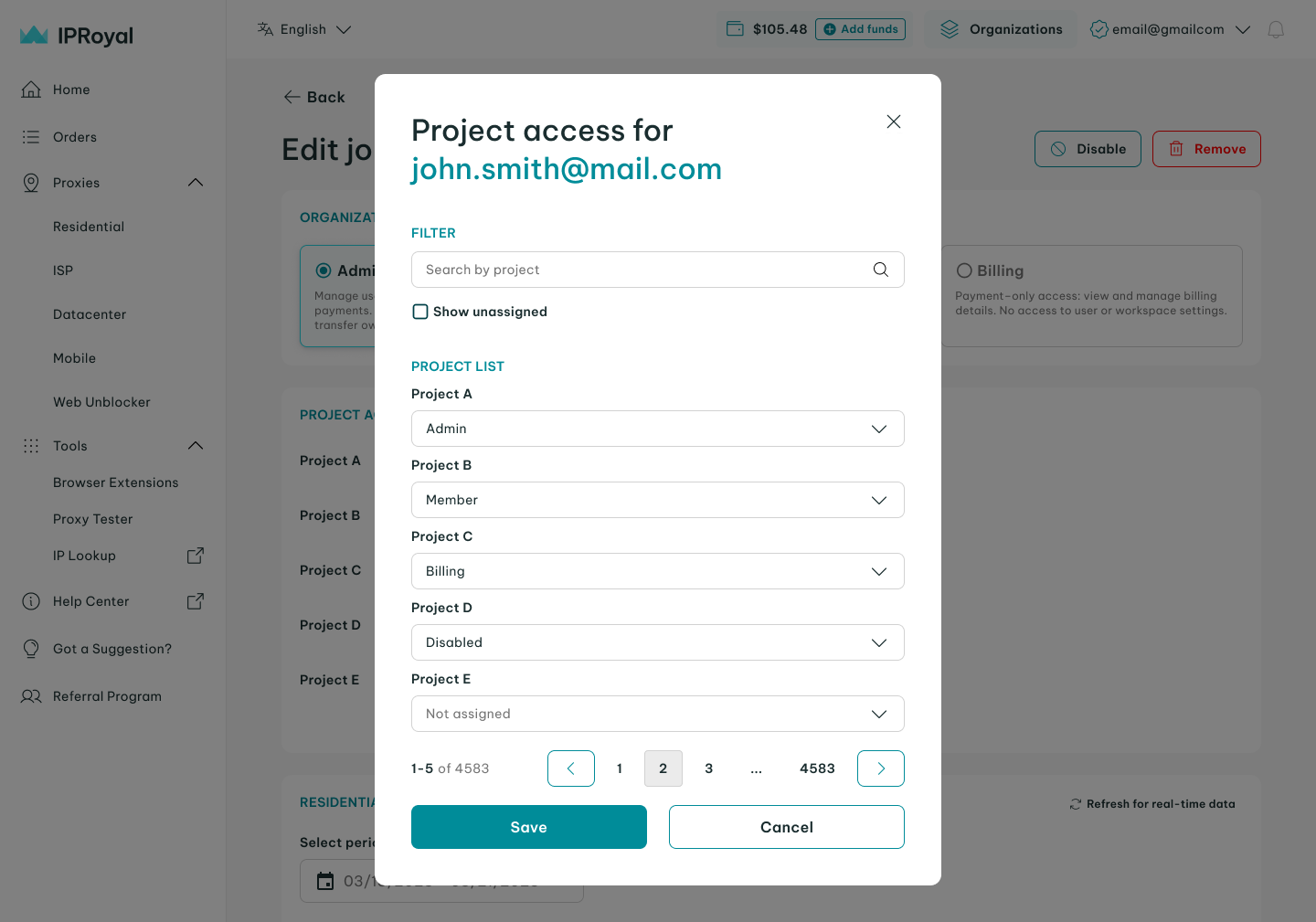Click the notification bell icon
The image size is (1316, 922).
click(x=1276, y=29)
